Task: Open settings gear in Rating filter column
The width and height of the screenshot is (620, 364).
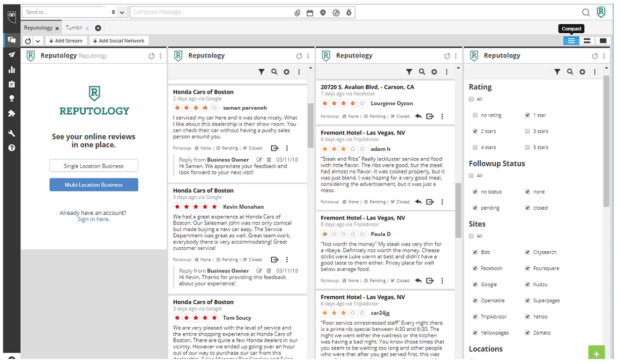Action: point(582,72)
